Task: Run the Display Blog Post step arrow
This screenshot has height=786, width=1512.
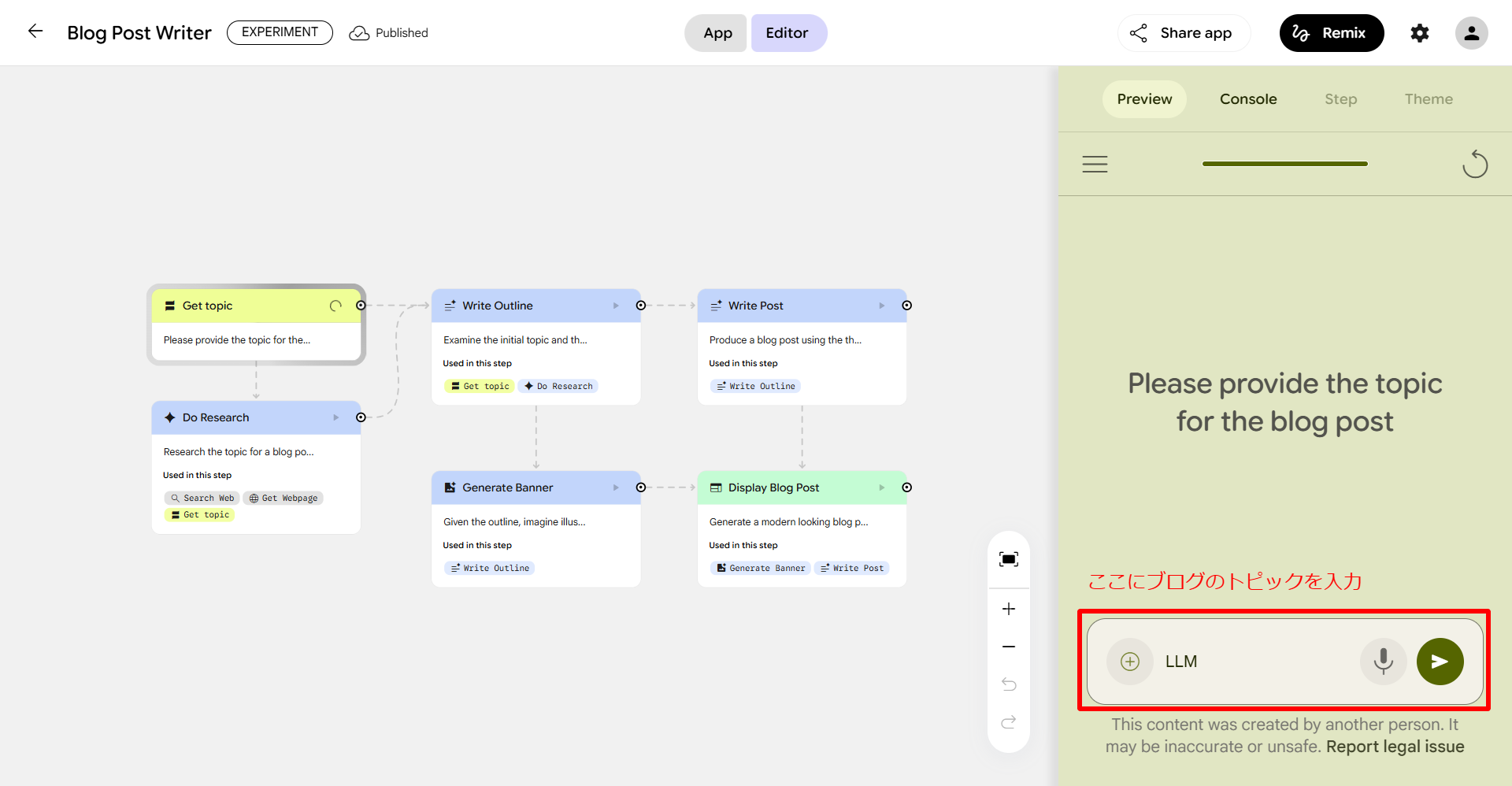Action: (x=881, y=488)
